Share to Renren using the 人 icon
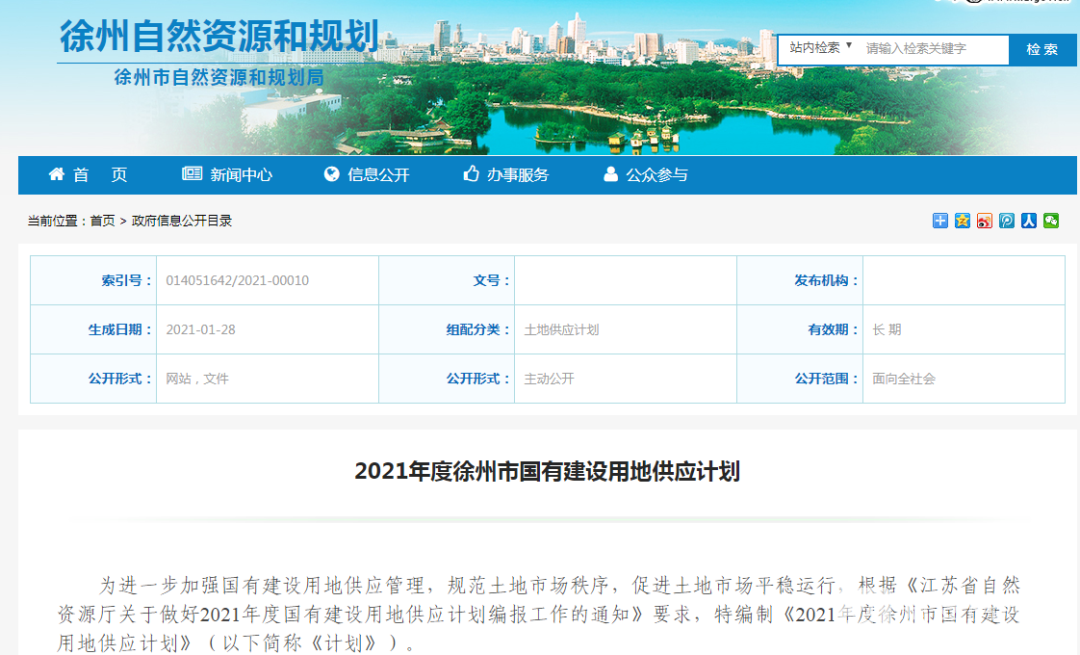Image resolution: width=1080 pixels, height=655 pixels. pos(1028,220)
